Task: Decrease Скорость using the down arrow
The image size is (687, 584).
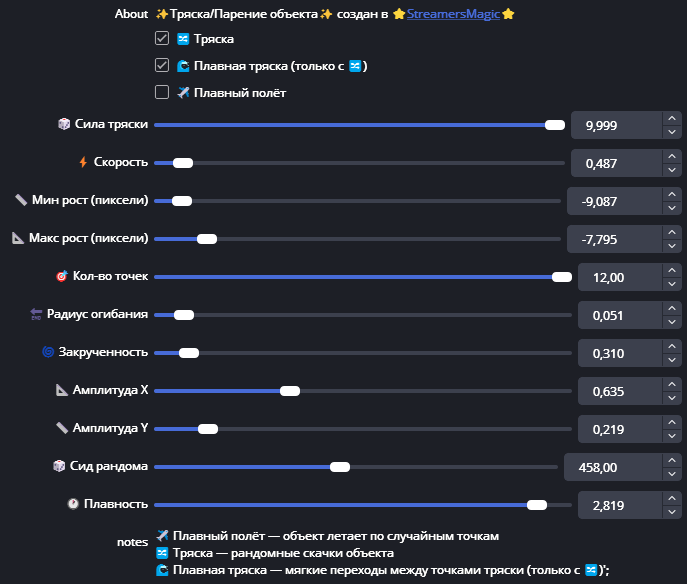Action: (670, 169)
